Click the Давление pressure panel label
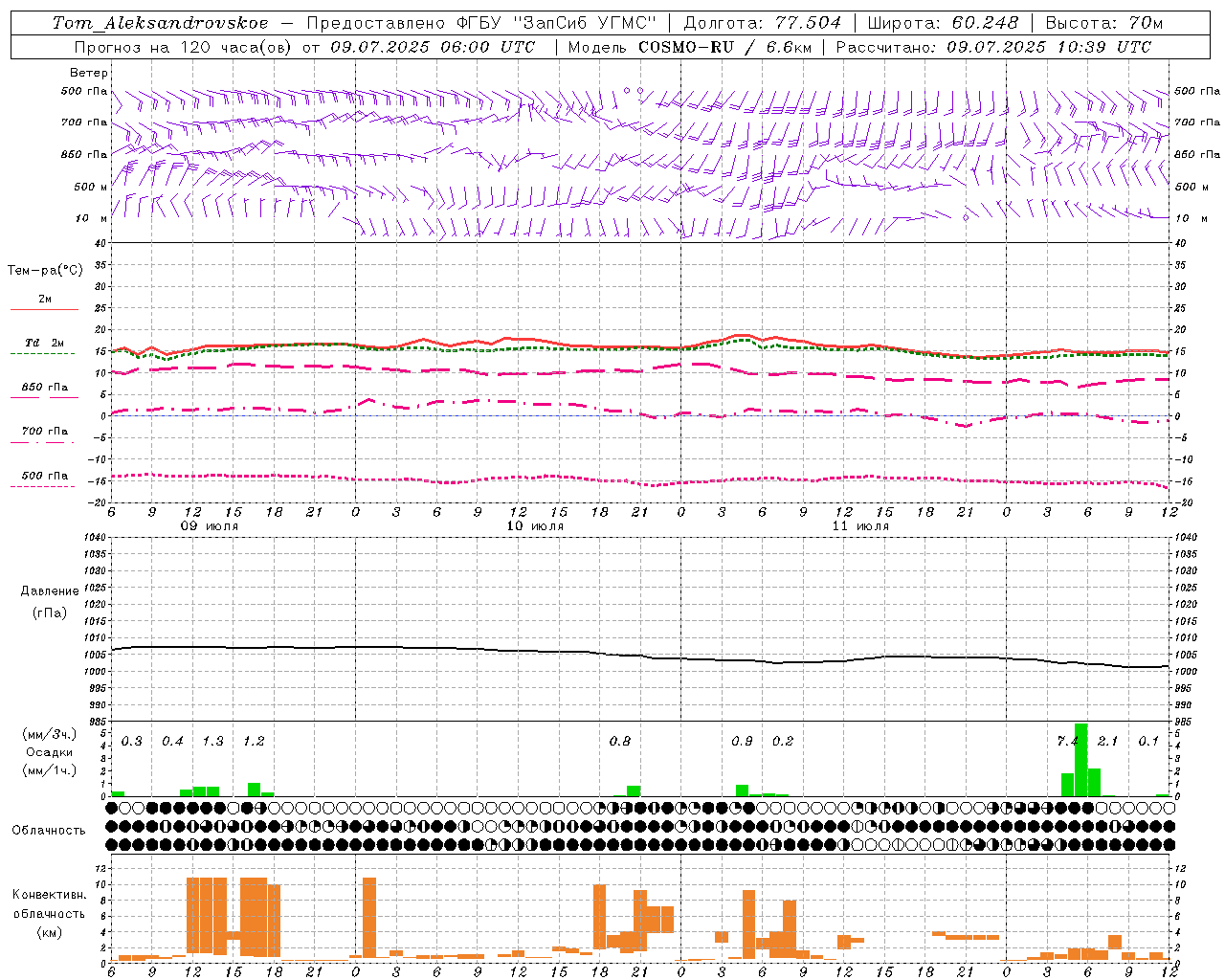1225x980 pixels. tap(50, 591)
